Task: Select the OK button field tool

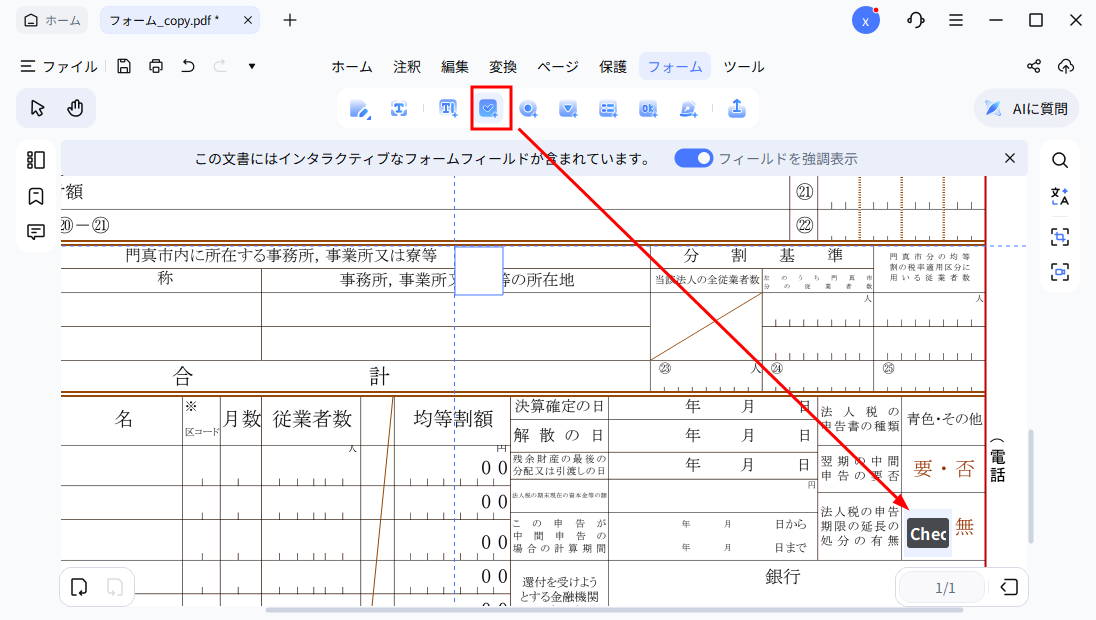Action: coord(648,109)
